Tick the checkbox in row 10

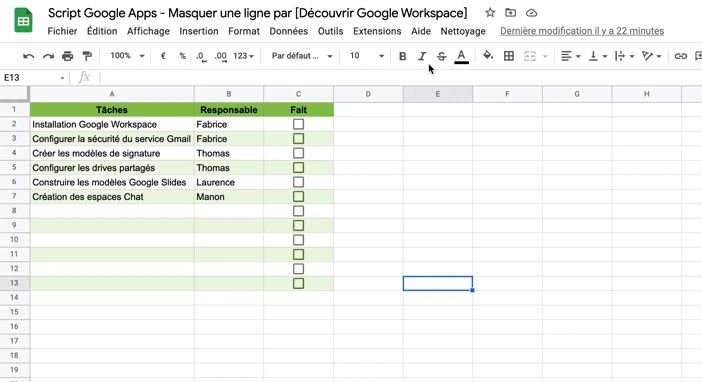299,240
